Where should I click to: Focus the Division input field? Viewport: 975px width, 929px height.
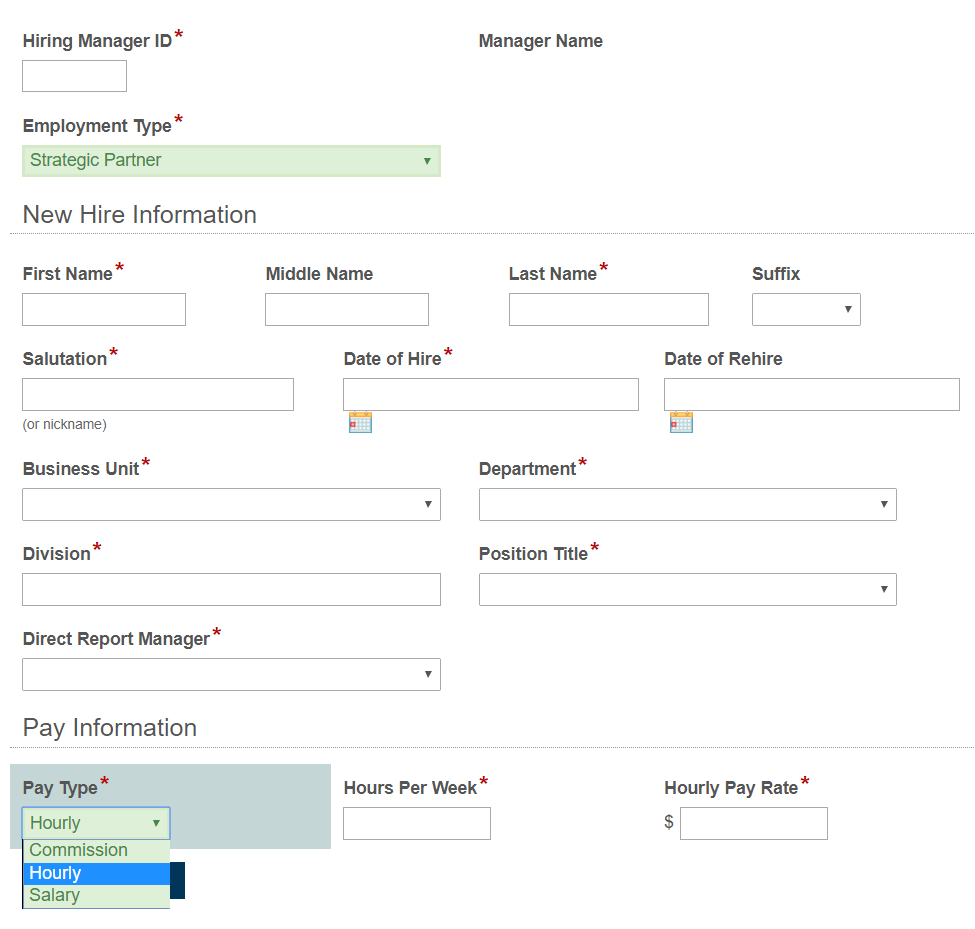[x=231, y=590]
